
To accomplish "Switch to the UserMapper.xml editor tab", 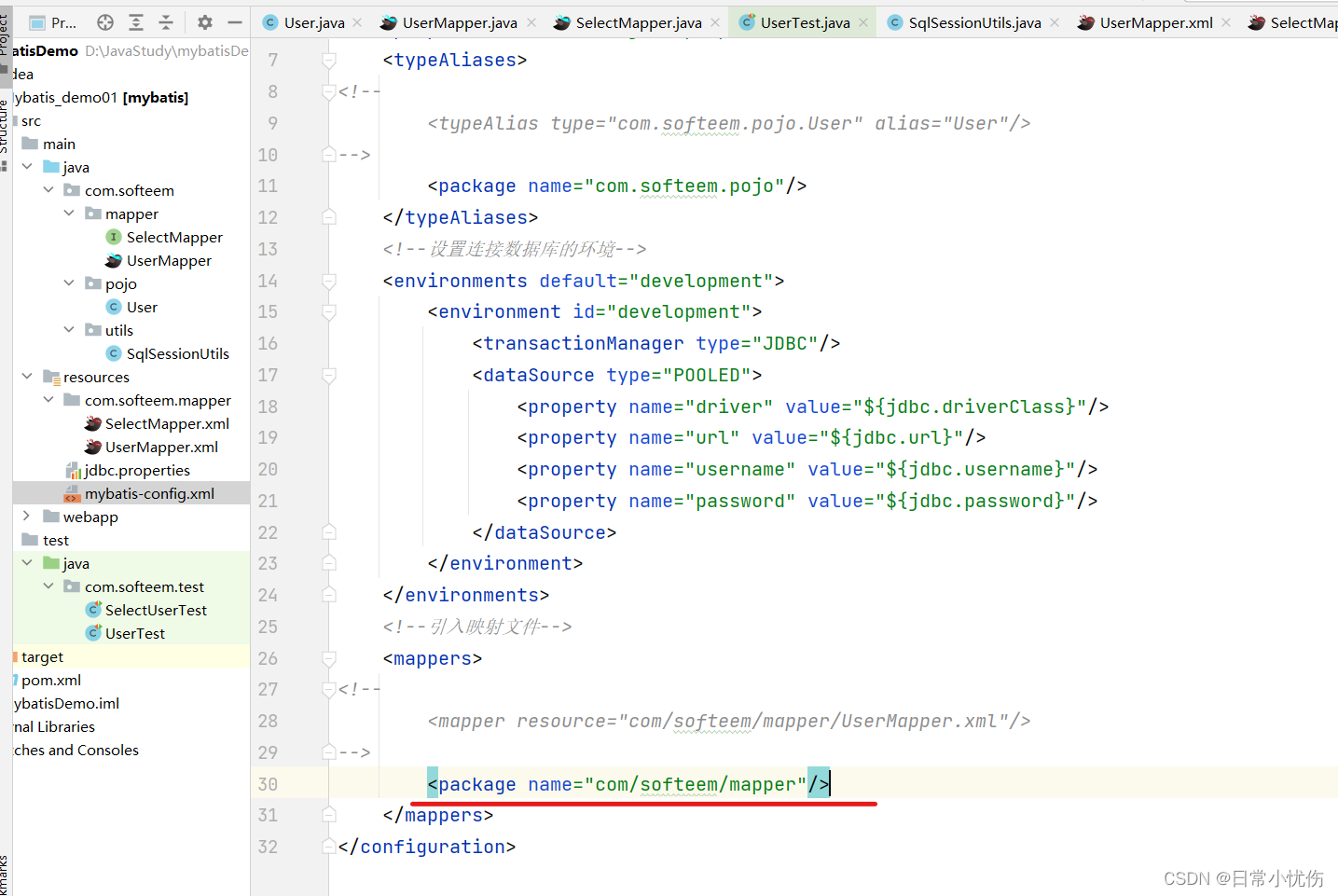I will coord(1156,22).
